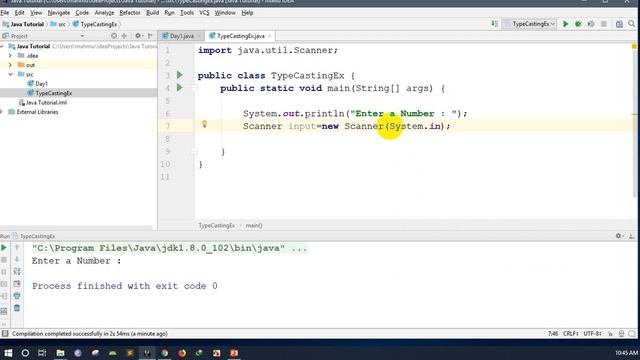Click the scroll from source target icon
Viewport: 640px width, 360px height.
tap(114, 36)
